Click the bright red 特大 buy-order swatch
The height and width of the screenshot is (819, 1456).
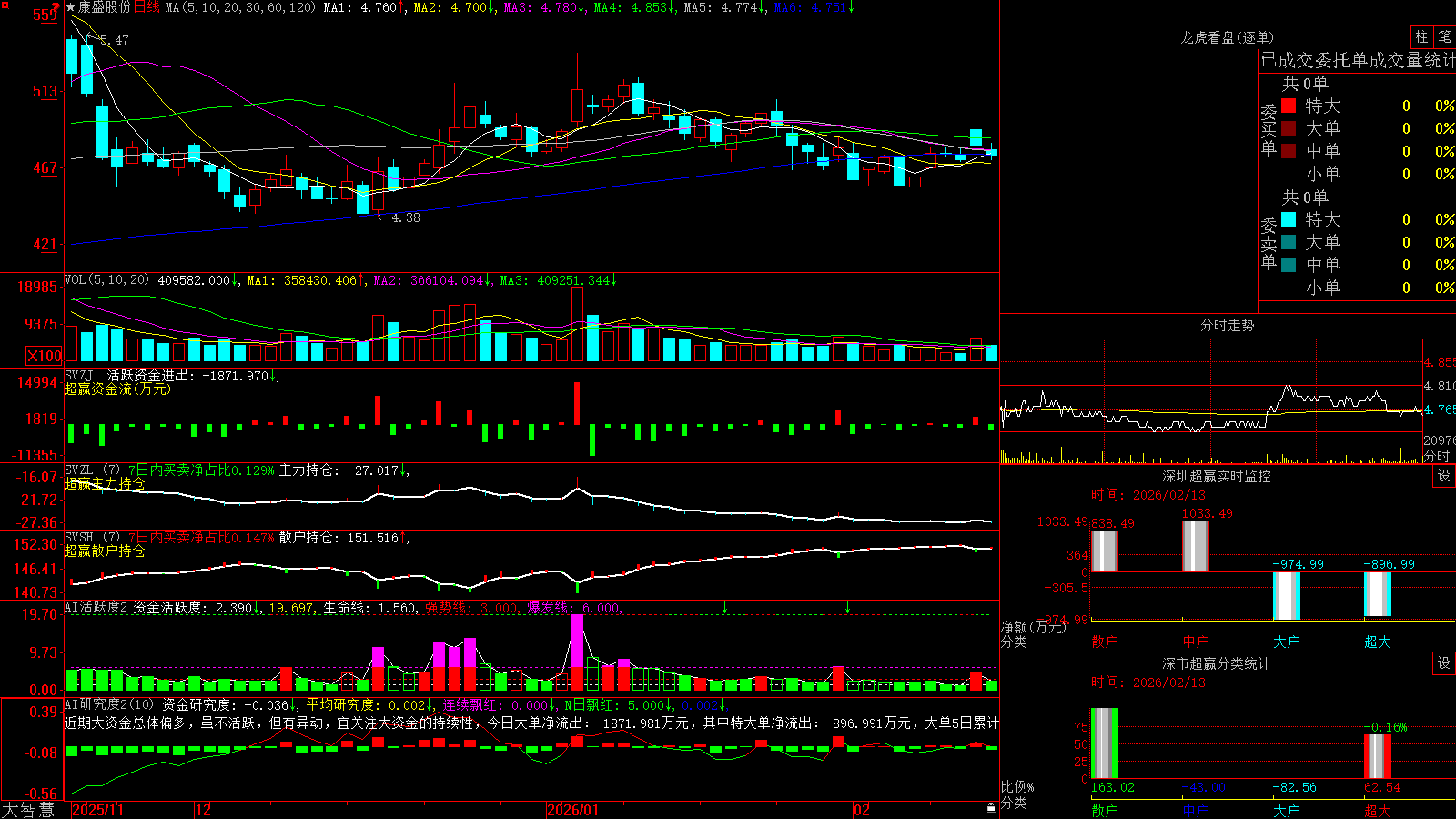point(1289,106)
